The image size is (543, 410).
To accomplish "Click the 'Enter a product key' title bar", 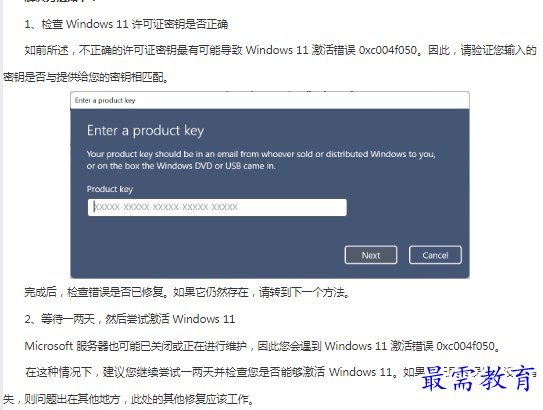I will pyautogui.click(x=270, y=100).
